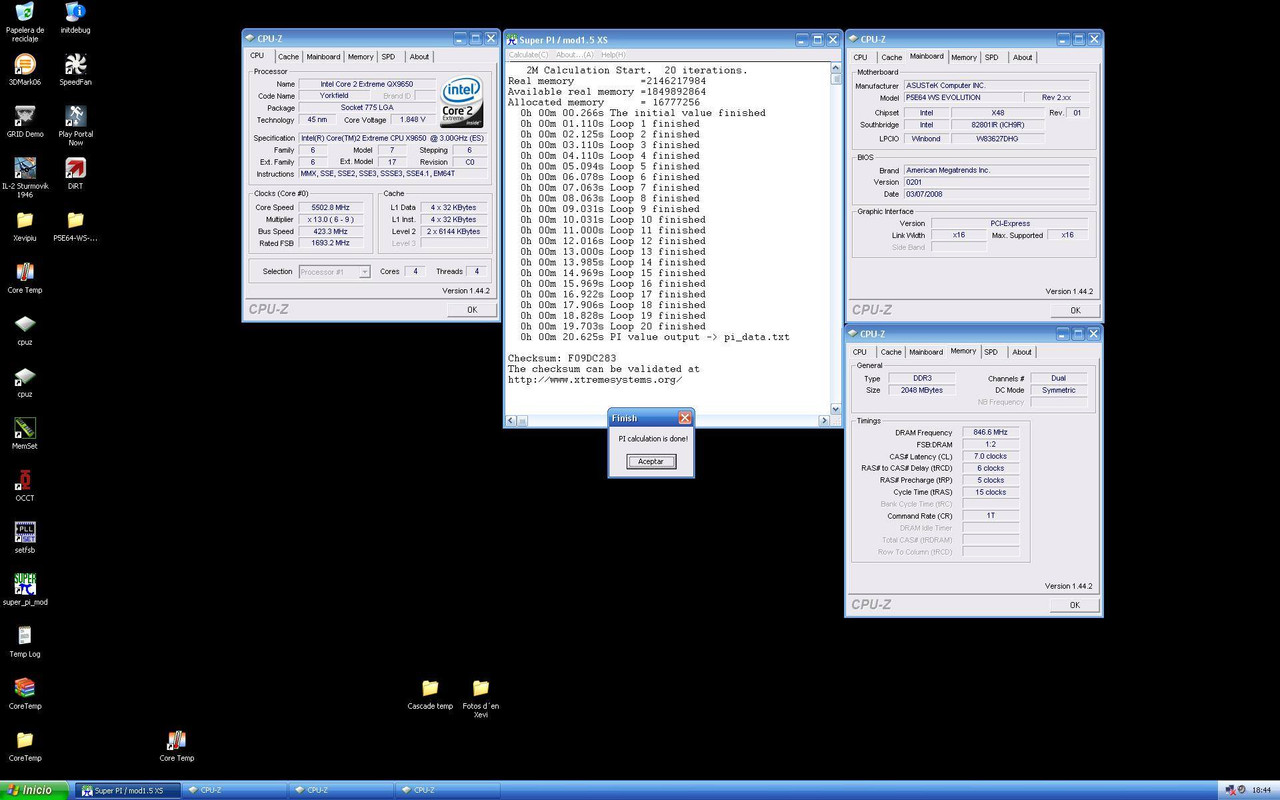Open the Inicio start button
The image size is (1280, 800).
coord(34,790)
